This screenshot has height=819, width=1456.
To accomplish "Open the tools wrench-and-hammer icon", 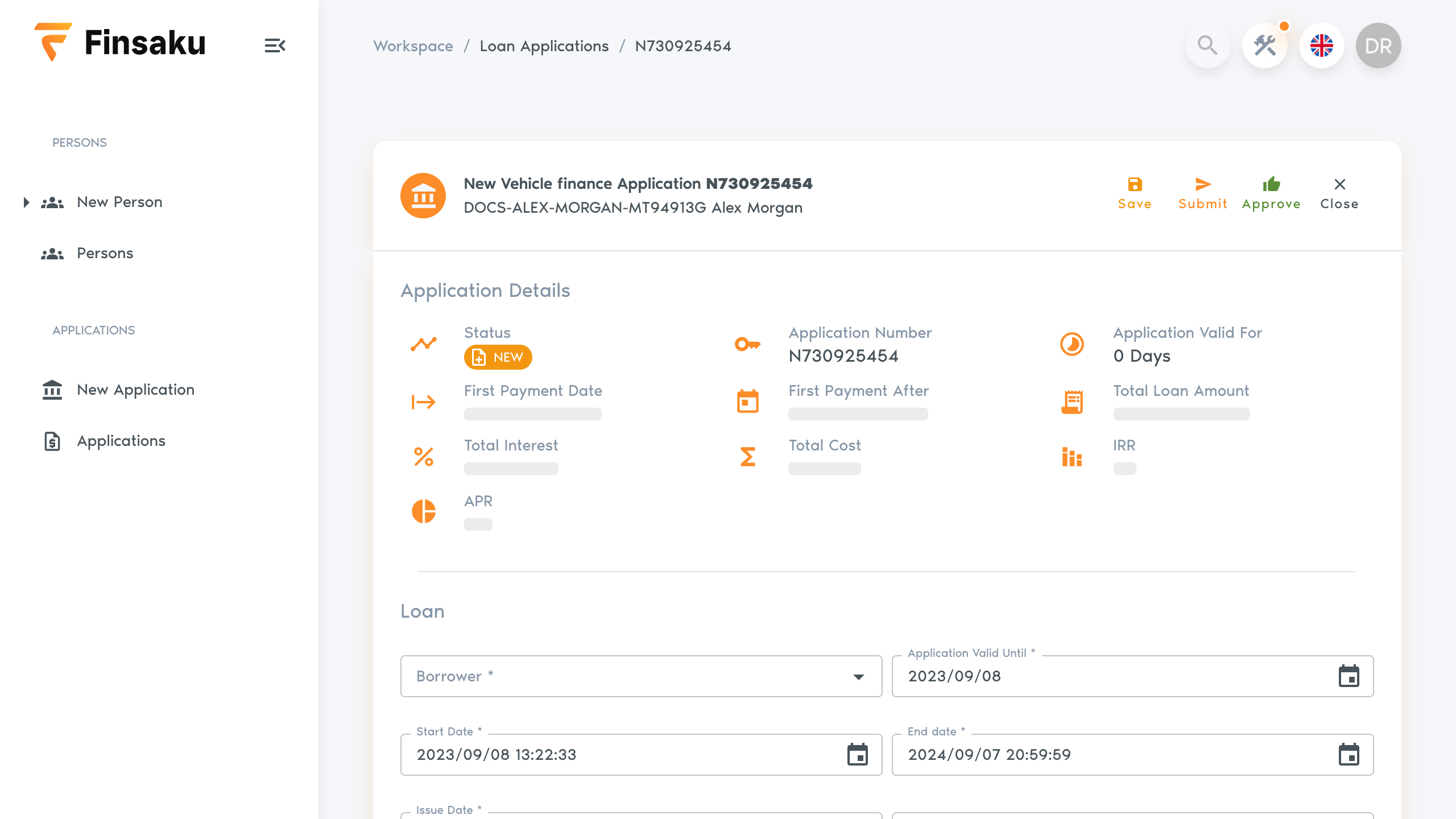I will coord(1264,45).
